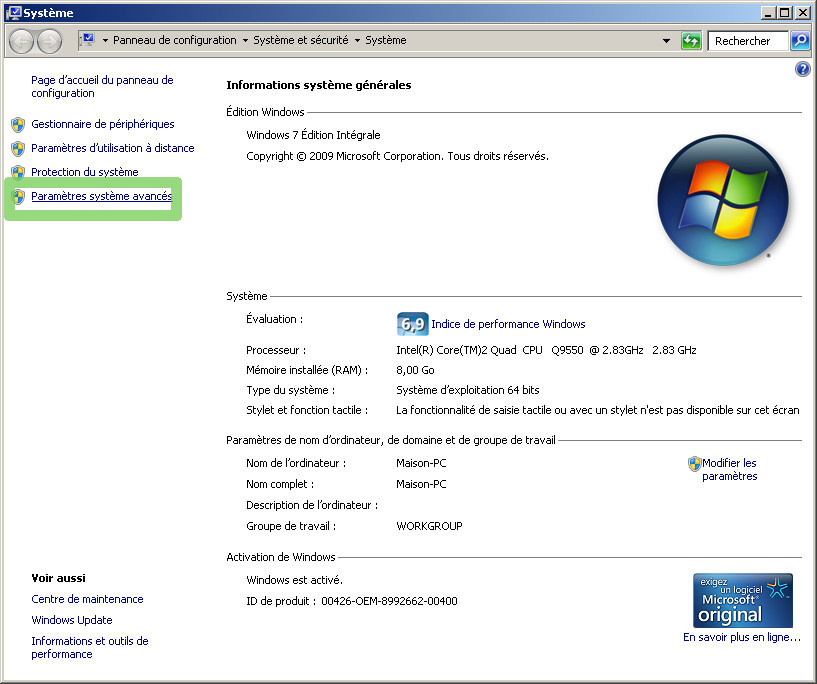
Task: Click En savoir plus en ligne link
Action: [742, 637]
